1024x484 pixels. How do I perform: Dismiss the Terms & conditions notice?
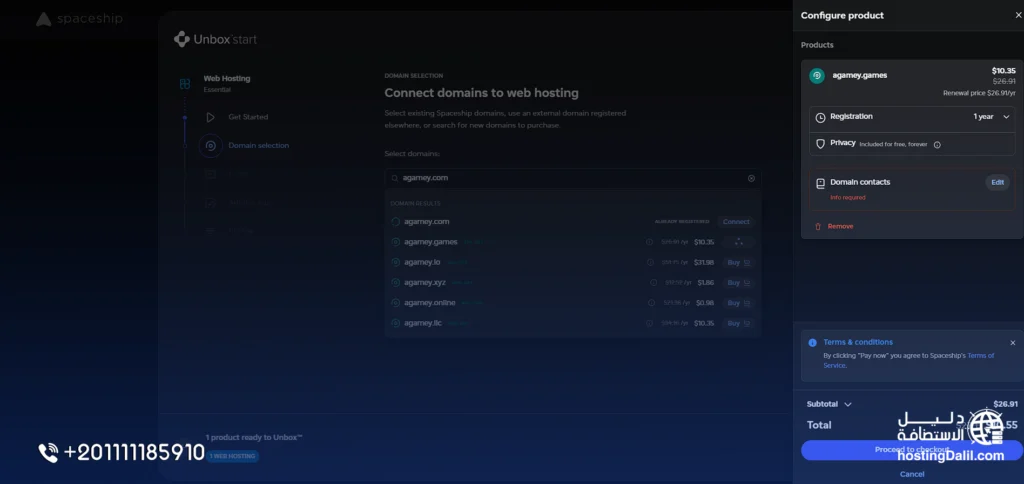[x=1013, y=343]
